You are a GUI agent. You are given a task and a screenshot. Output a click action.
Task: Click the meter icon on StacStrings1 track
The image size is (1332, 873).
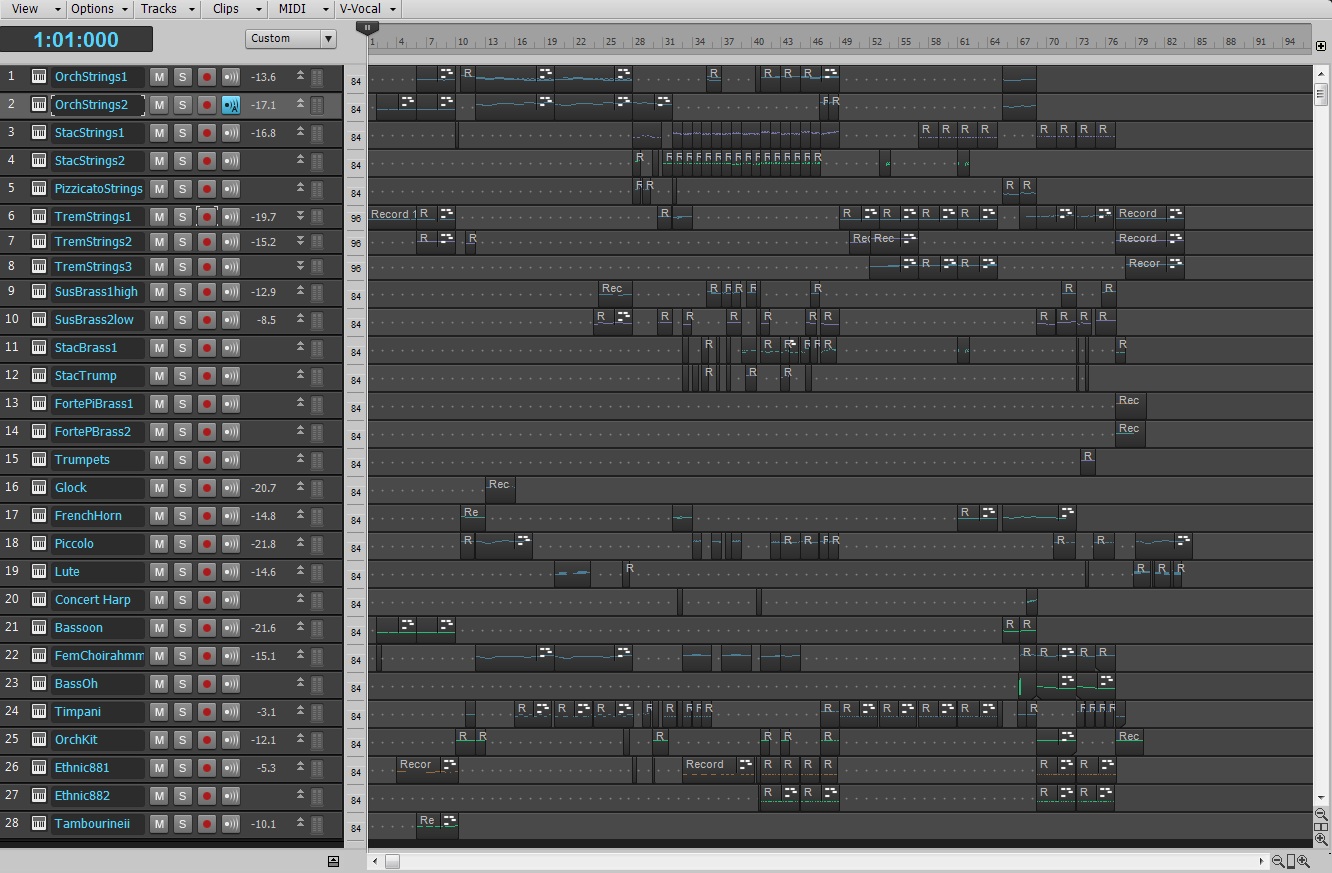tap(317, 133)
